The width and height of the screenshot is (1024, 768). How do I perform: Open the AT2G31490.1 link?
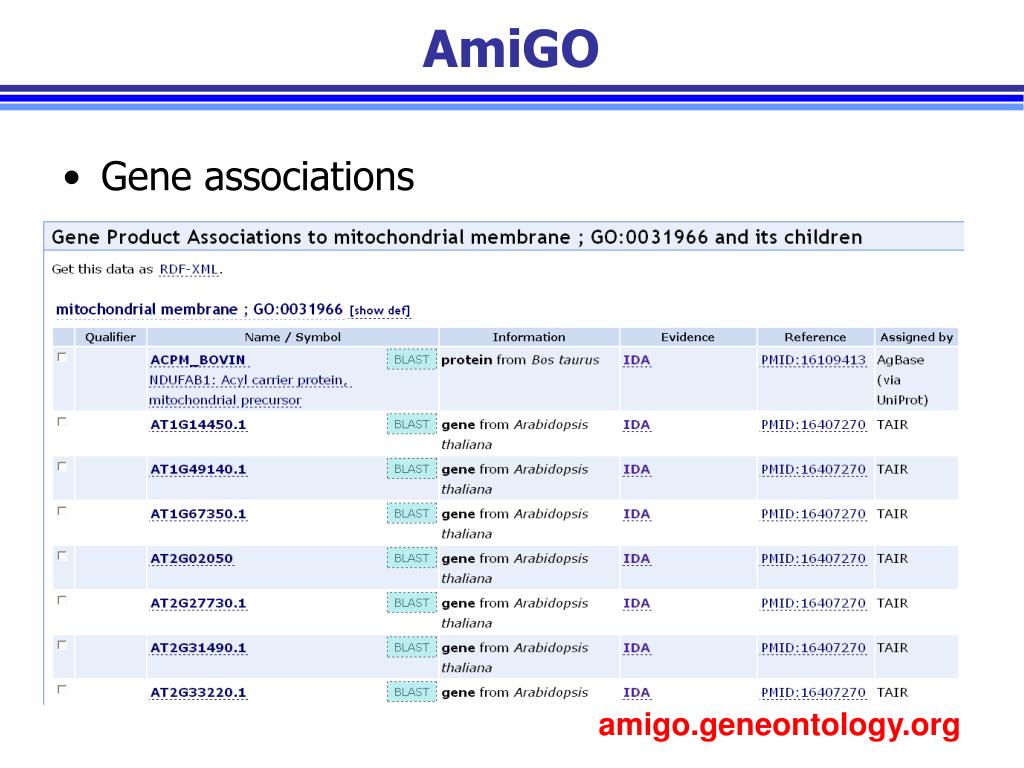[198, 648]
